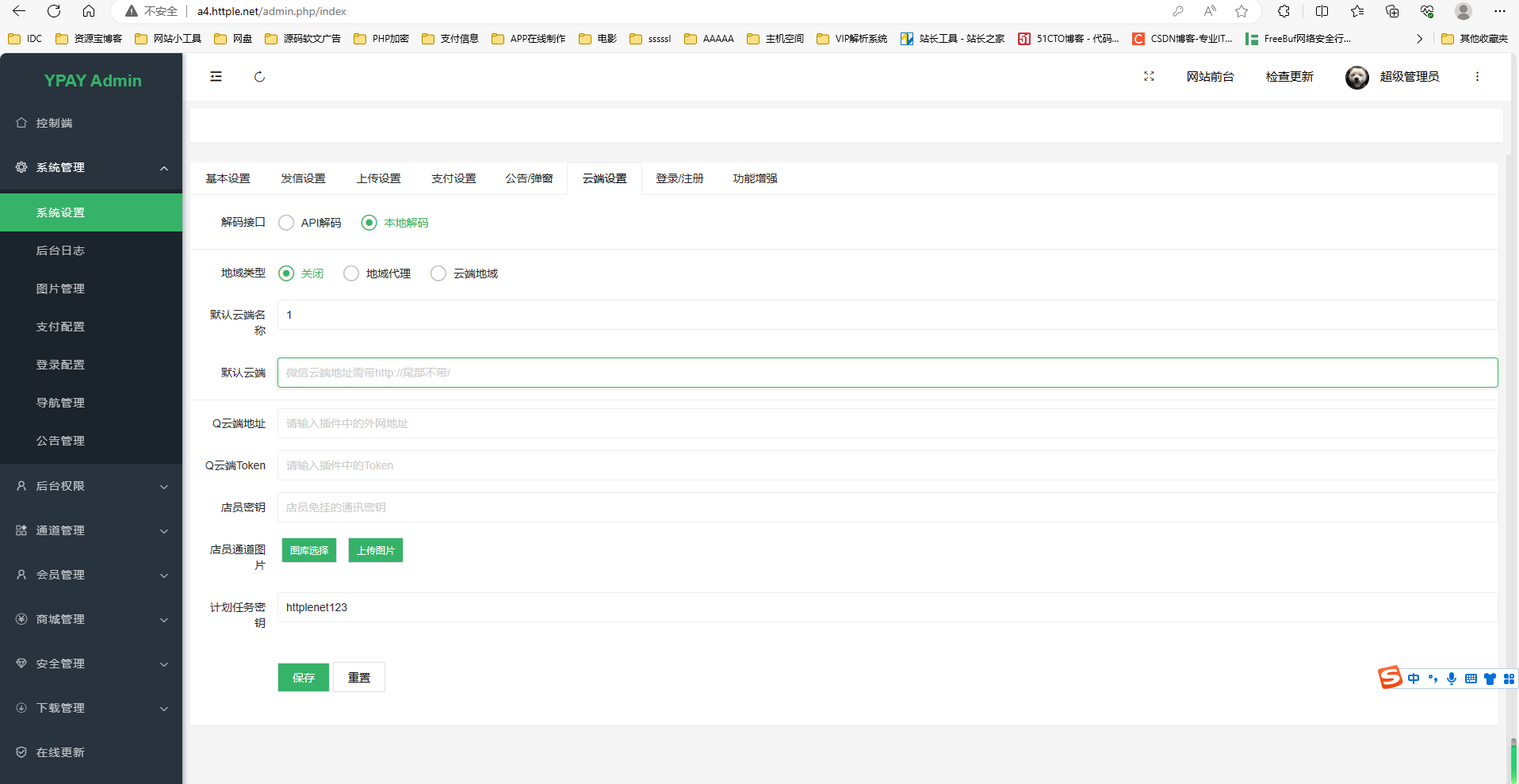Collapse the sidebar with the hamburger icon

[216, 77]
